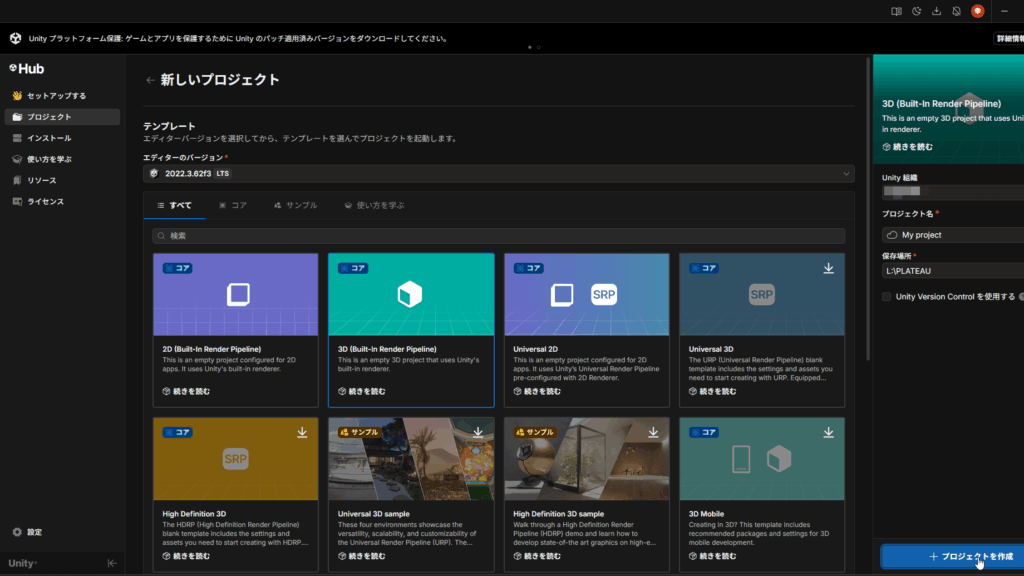Image resolution: width=1024 pixels, height=576 pixels.
Task: Click download icon on Universal 3D template
Action: [828, 268]
